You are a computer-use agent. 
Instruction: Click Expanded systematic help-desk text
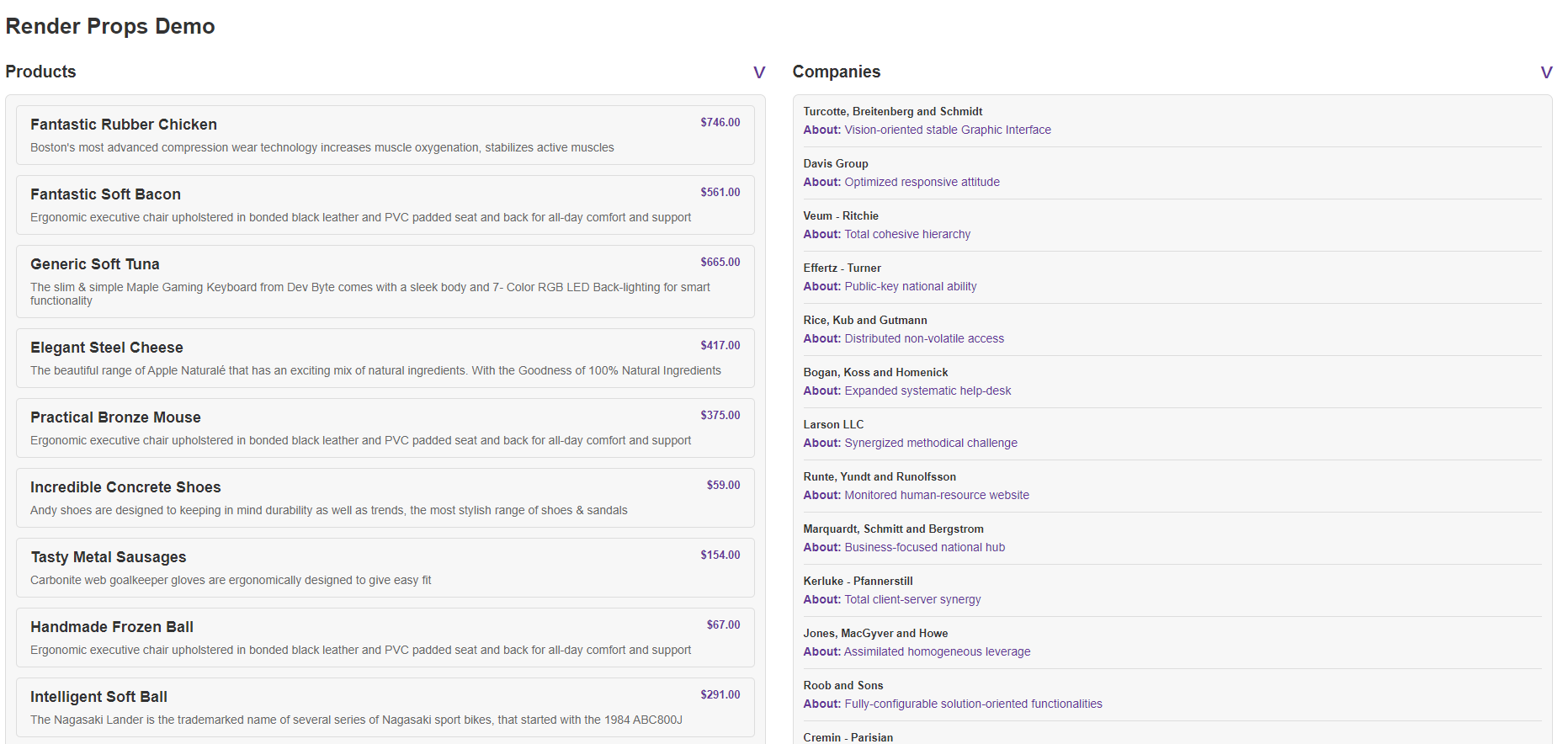(928, 391)
